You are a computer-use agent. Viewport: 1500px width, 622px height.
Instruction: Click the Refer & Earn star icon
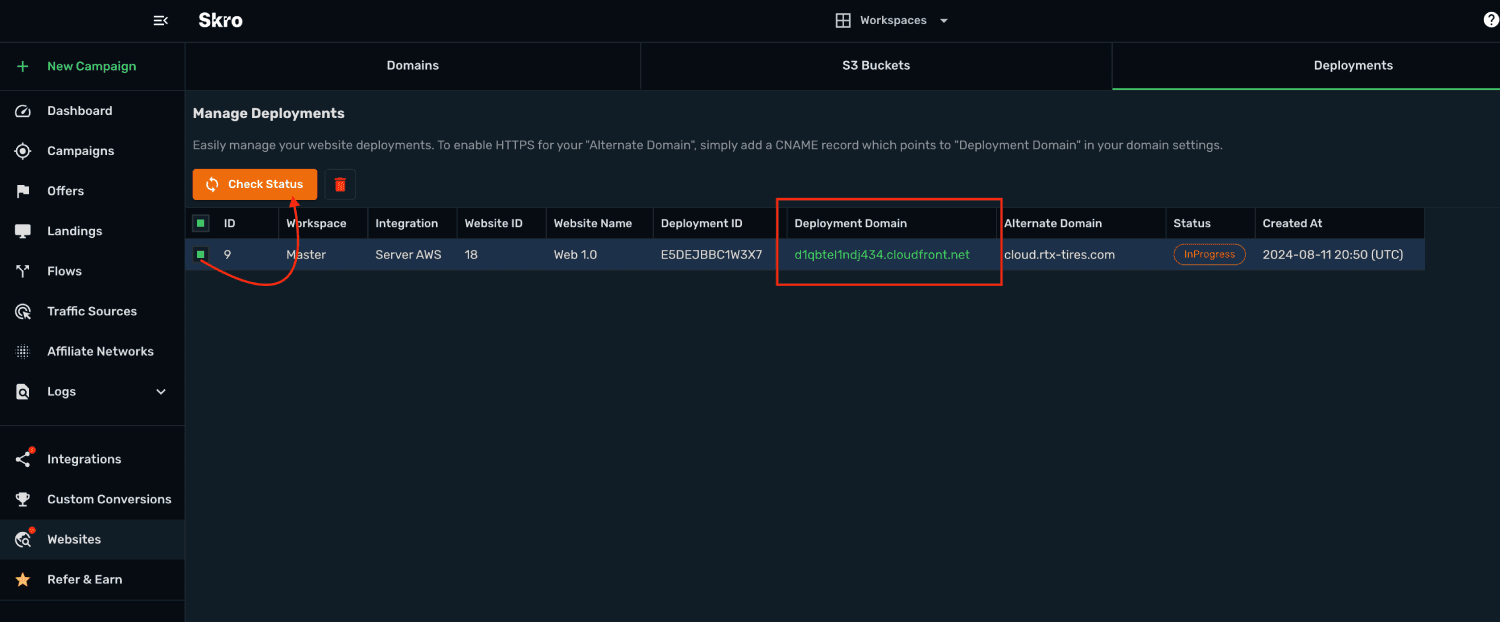[23, 579]
